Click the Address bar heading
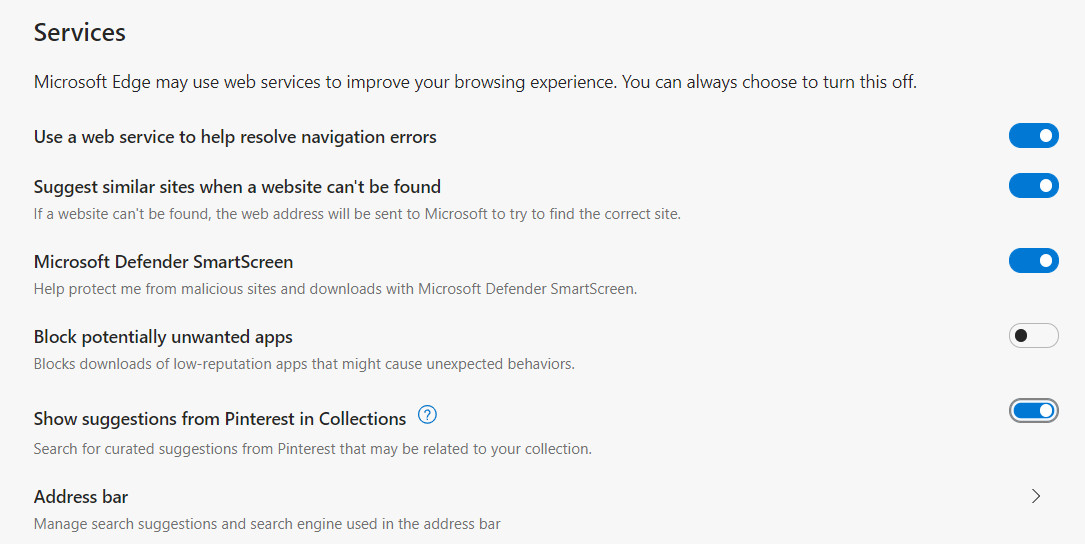This screenshot has height=544, width=1085. tap(81, 496)
